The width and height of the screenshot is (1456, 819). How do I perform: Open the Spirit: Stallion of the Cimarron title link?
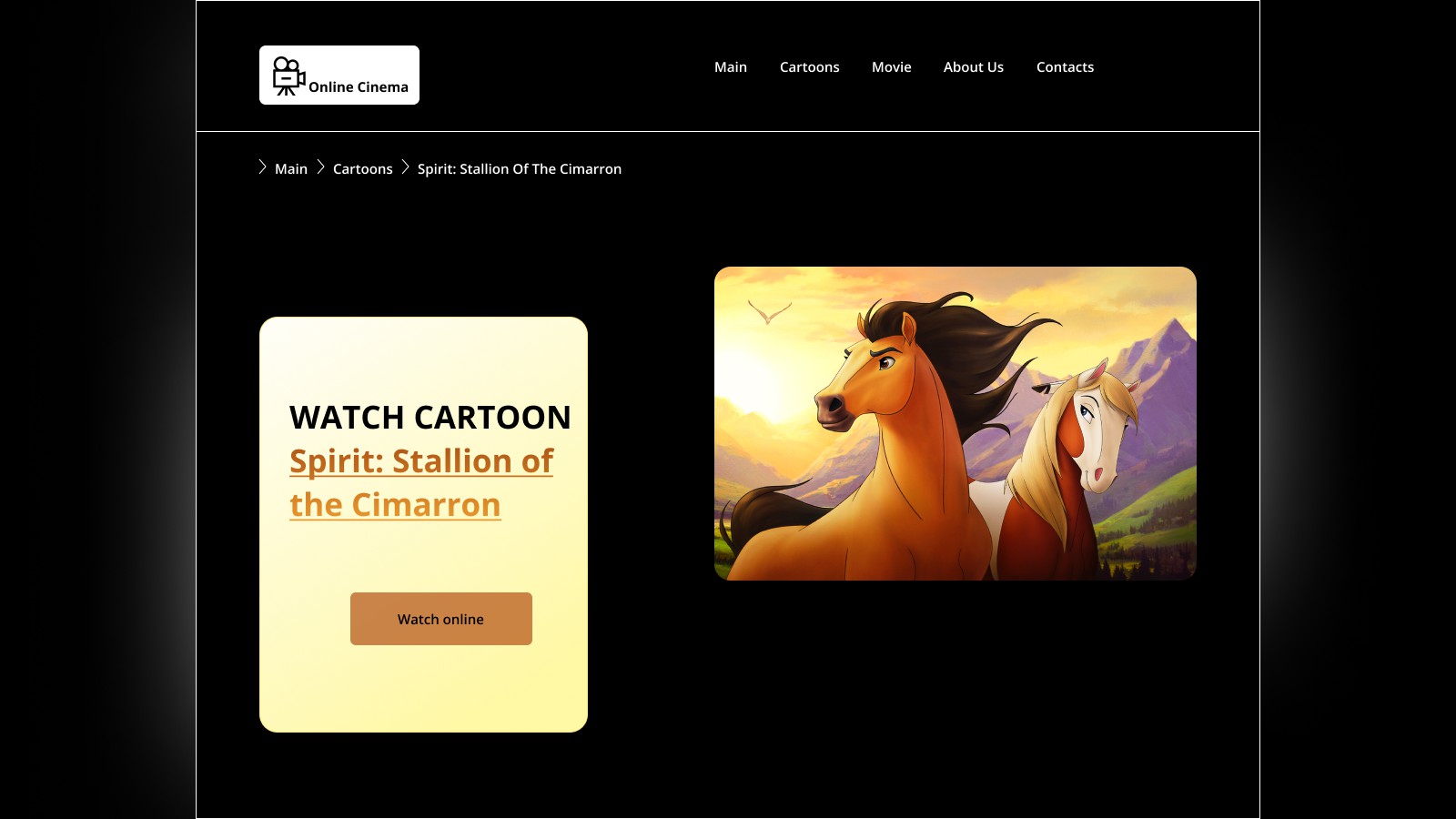421,483
